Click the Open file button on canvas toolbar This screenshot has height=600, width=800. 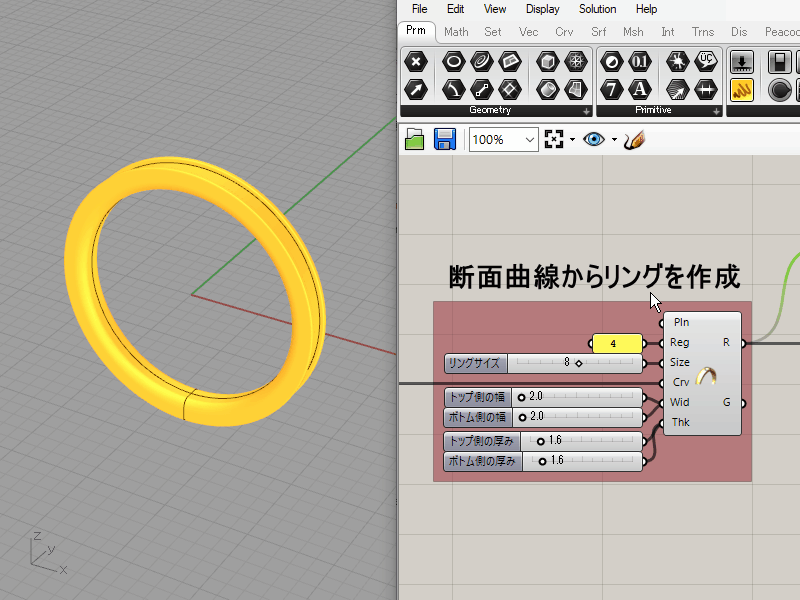tap(414, 139)
